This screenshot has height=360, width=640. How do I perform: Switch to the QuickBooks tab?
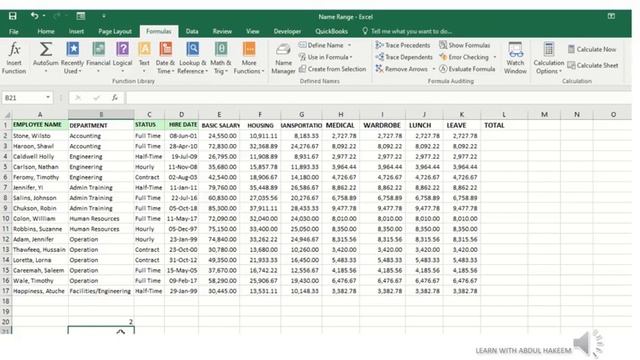coord(331,31)
